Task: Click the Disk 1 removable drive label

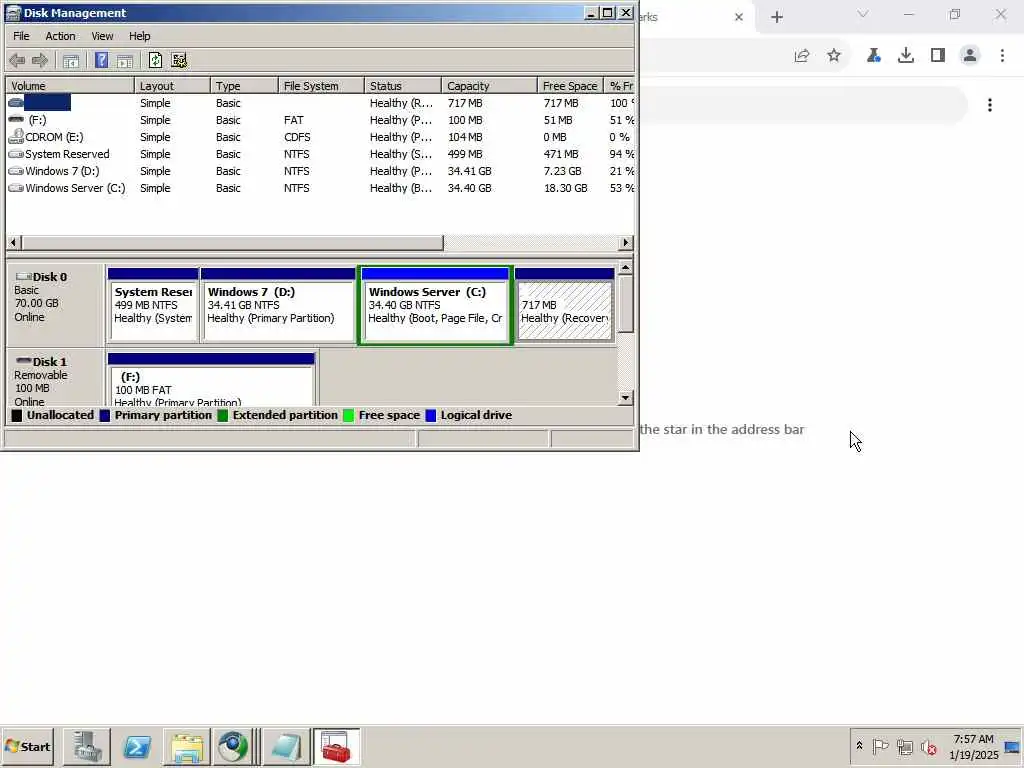Action: point(41,362)
